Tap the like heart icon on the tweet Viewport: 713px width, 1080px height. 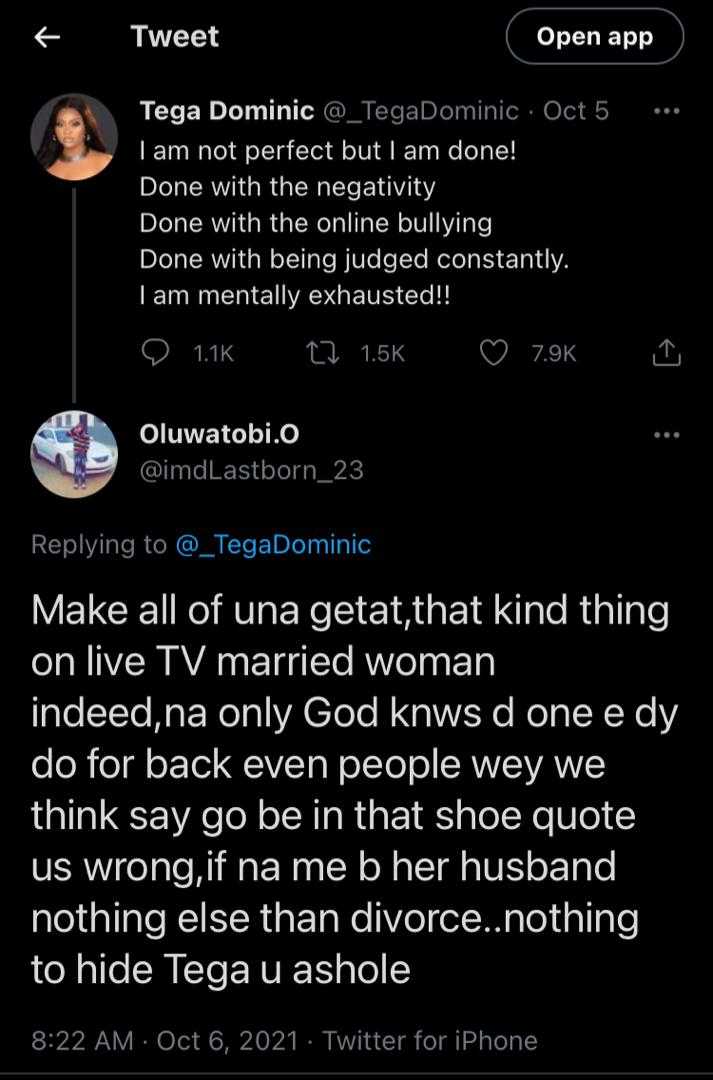tap(493, 351)
